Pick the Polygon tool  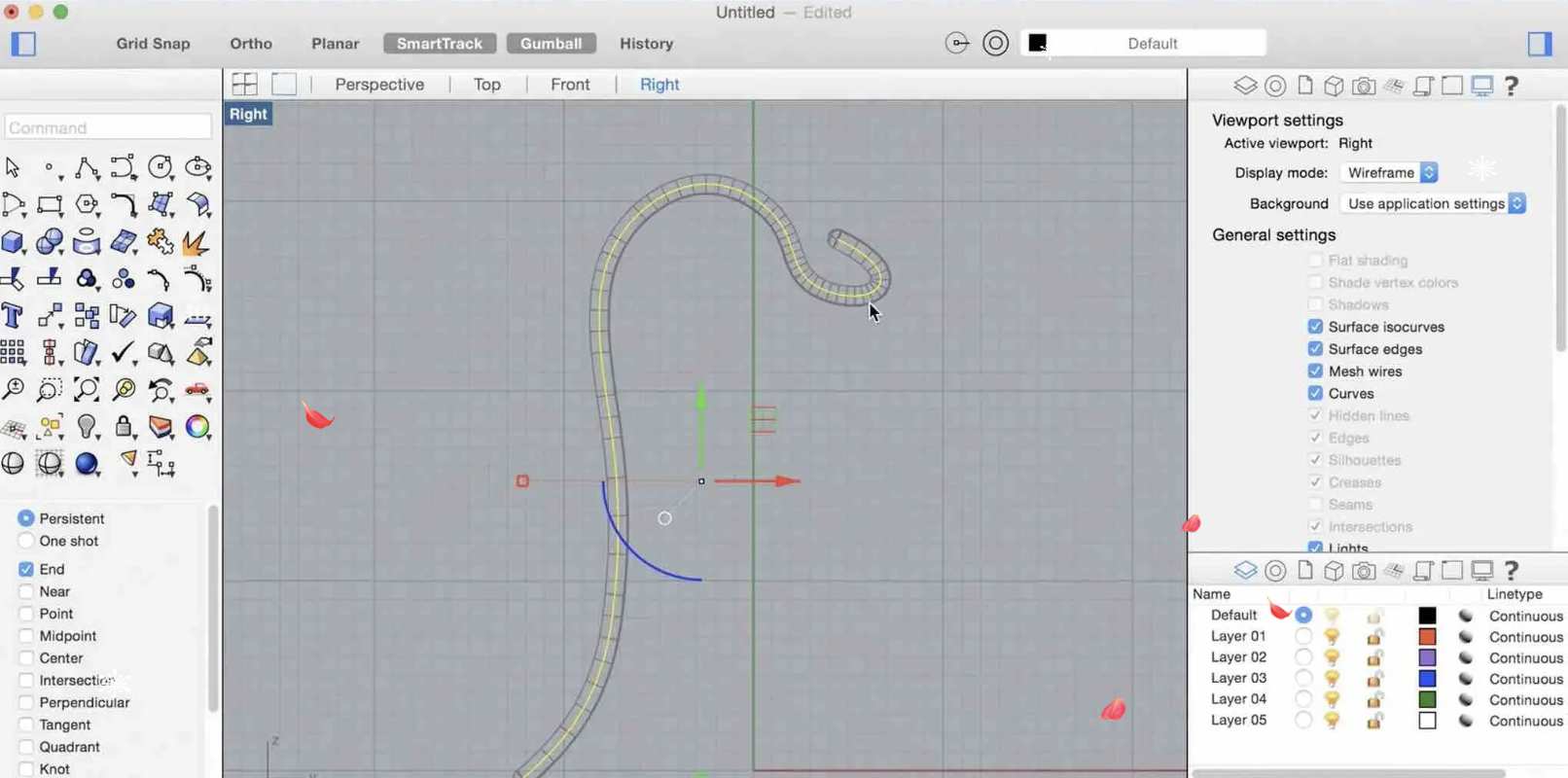coord(87,205)
